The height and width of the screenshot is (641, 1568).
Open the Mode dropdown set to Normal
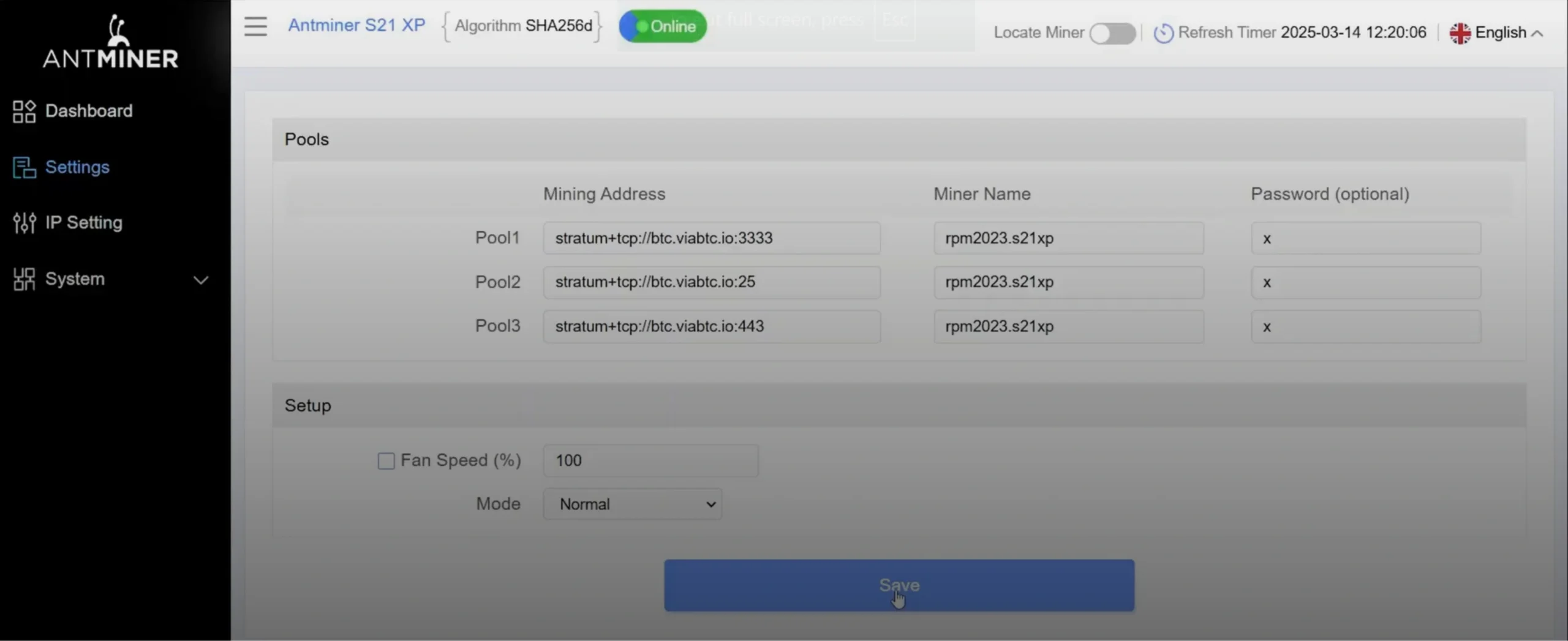click(632, 504)
